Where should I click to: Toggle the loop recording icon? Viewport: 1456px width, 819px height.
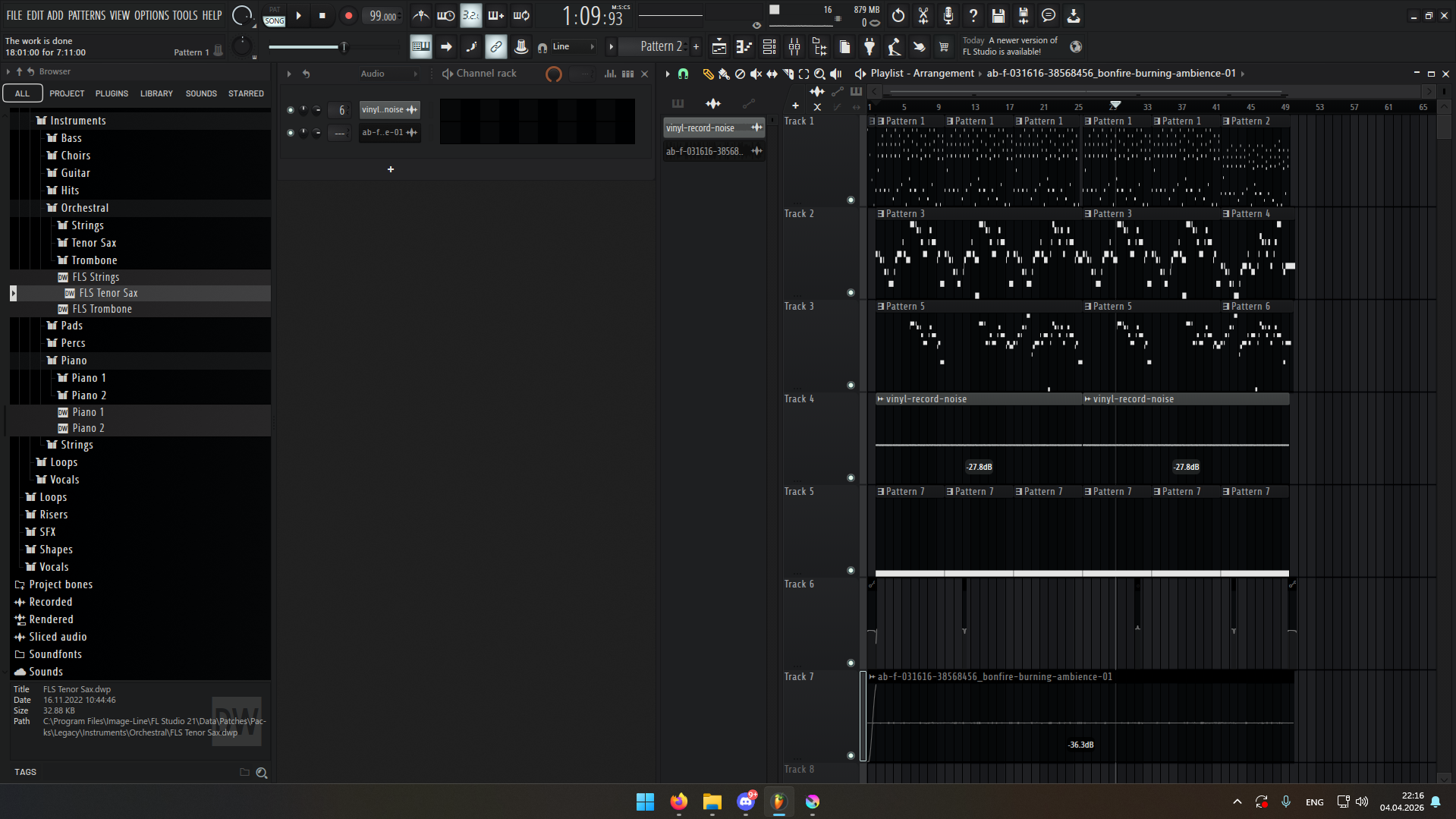[521, 15]
